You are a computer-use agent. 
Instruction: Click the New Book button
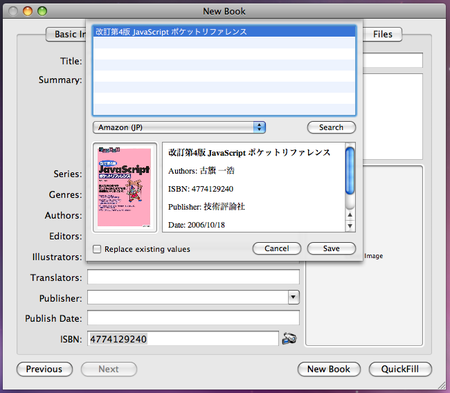coord(329,369)
